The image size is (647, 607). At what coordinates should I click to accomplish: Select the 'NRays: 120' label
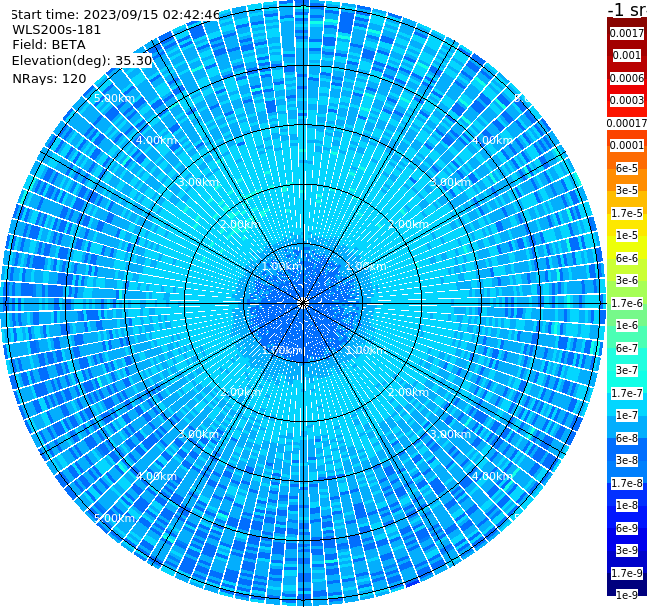click(49, 78)
